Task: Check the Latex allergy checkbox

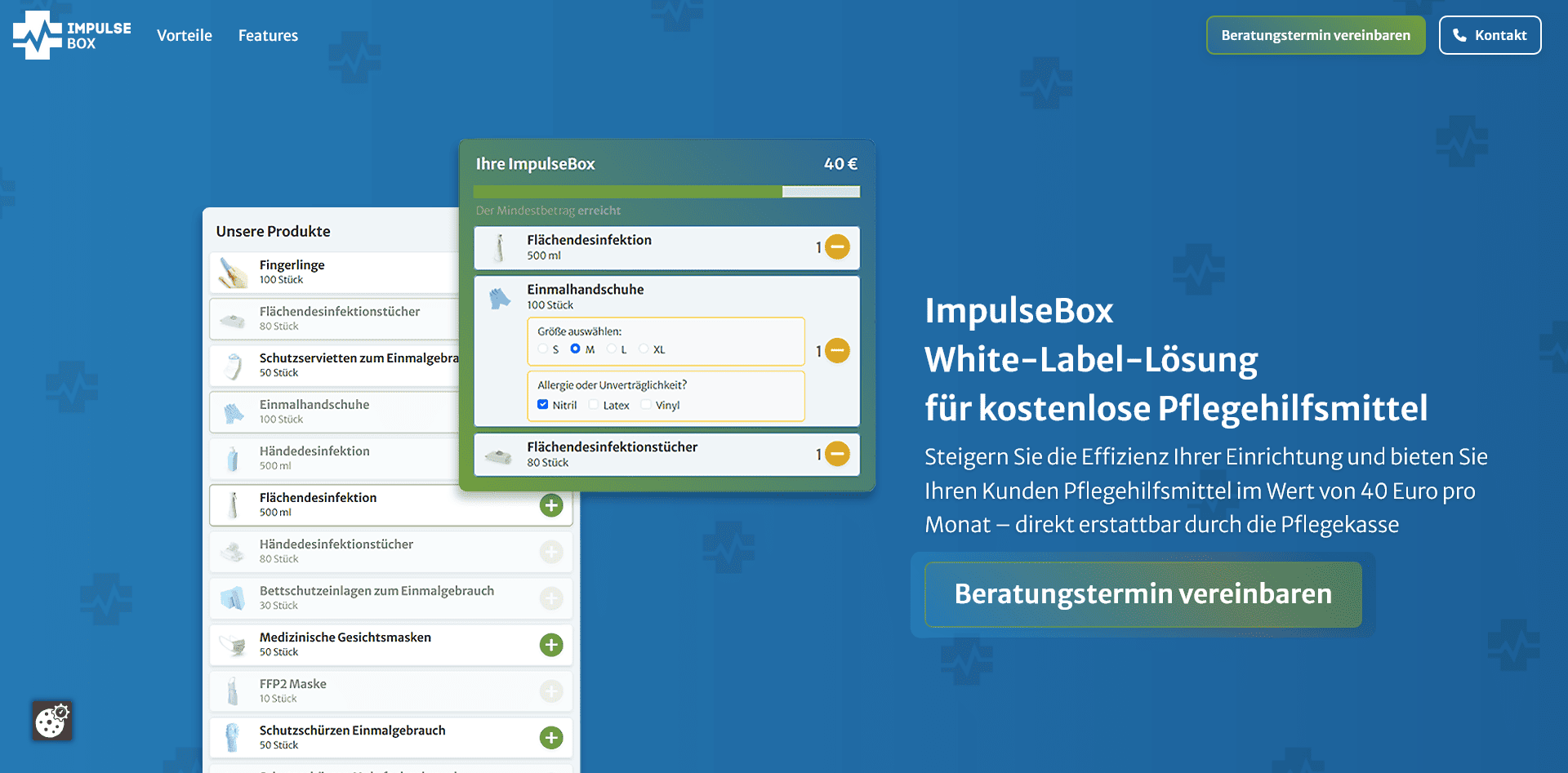Action: [594, 405]
